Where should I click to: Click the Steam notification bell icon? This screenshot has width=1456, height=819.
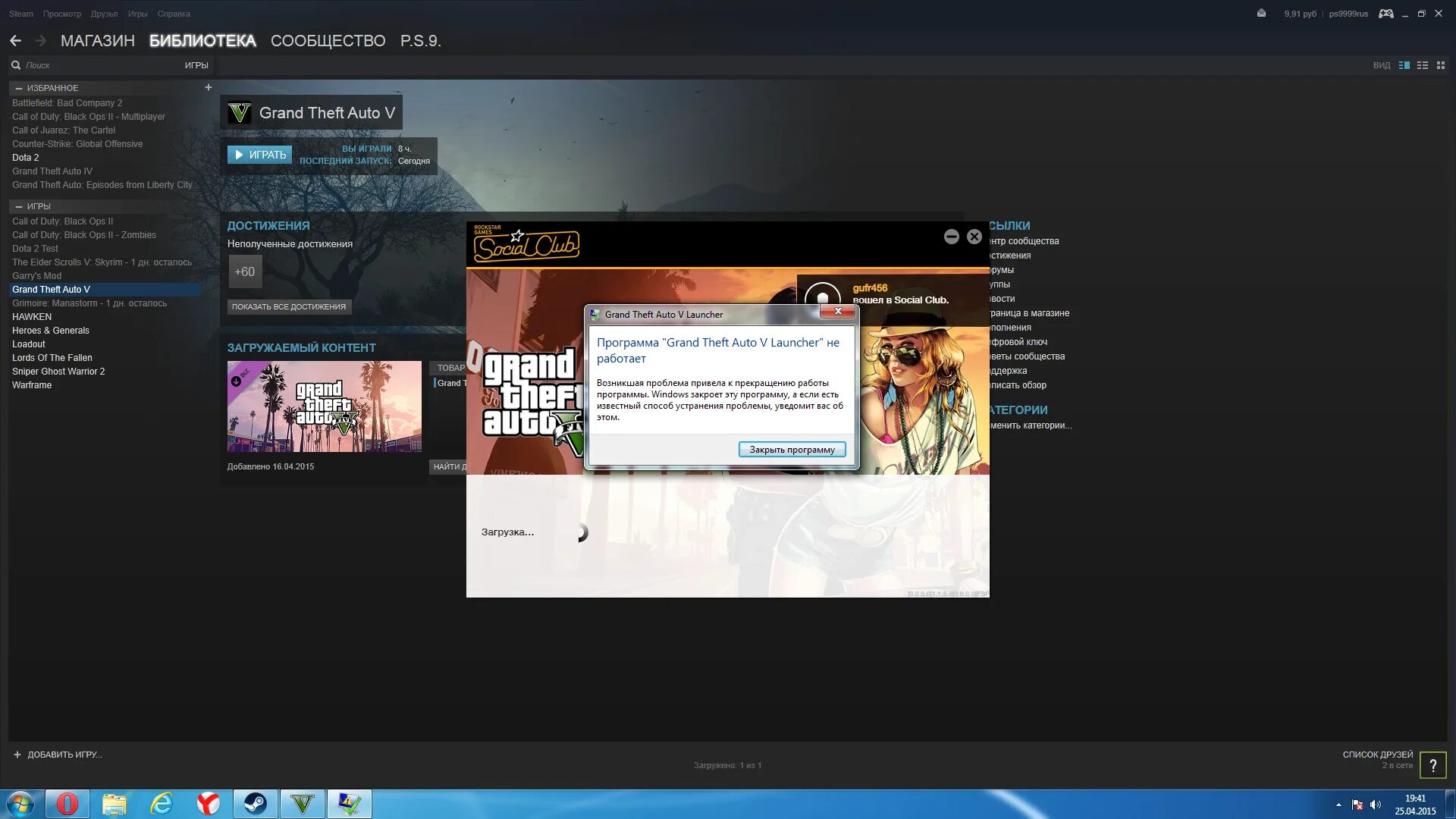coord(1261,13)
